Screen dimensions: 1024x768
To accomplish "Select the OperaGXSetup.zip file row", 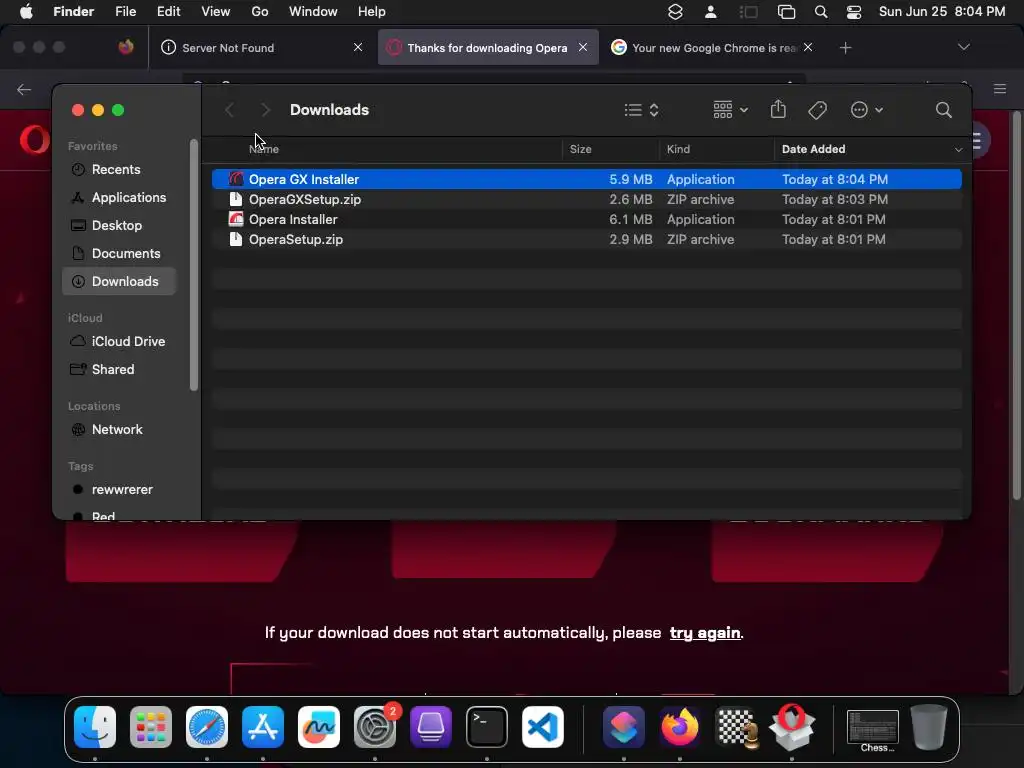I will click(x=586, y=199).
